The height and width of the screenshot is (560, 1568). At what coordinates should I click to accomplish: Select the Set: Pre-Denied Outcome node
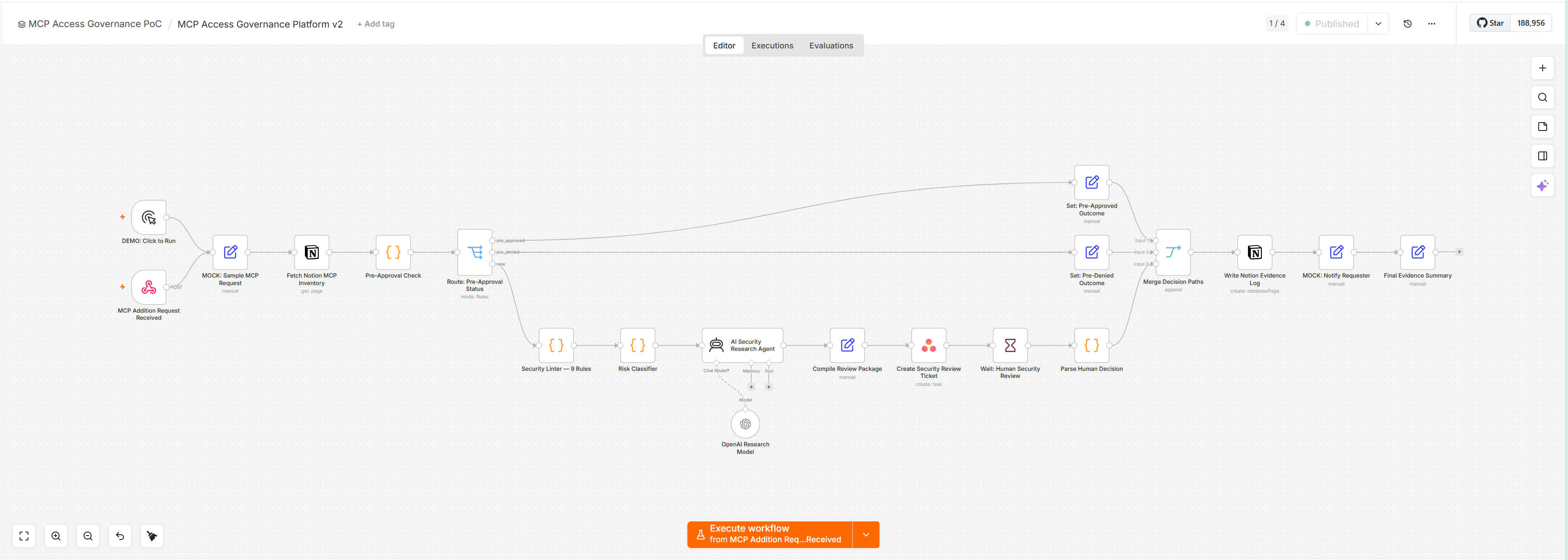coord(1092,252)
